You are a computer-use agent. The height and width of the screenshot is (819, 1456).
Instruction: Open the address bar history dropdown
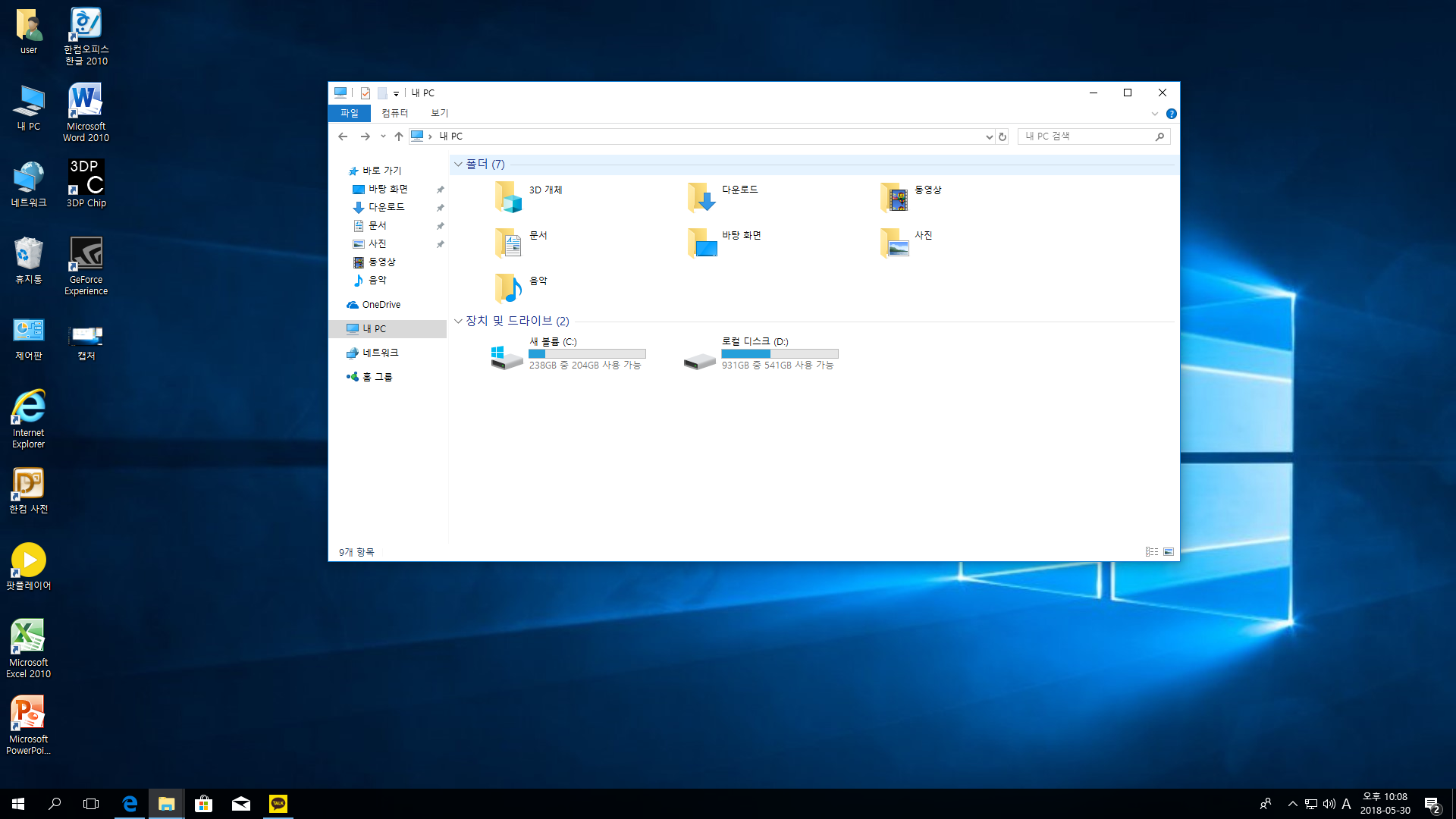click(x=989, y=136)
